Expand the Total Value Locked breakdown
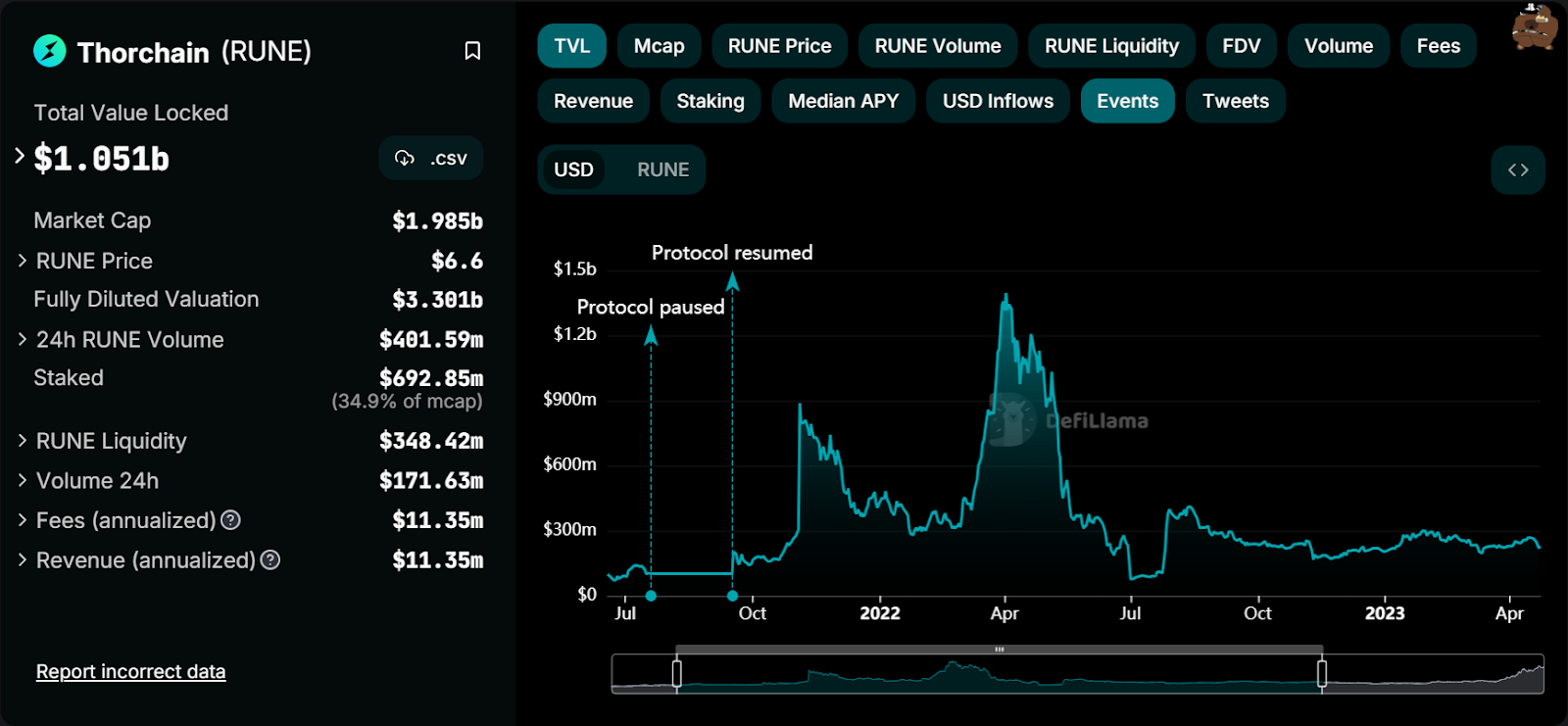The height and width of the screenshot is (726, 1568). coord(20,156)
